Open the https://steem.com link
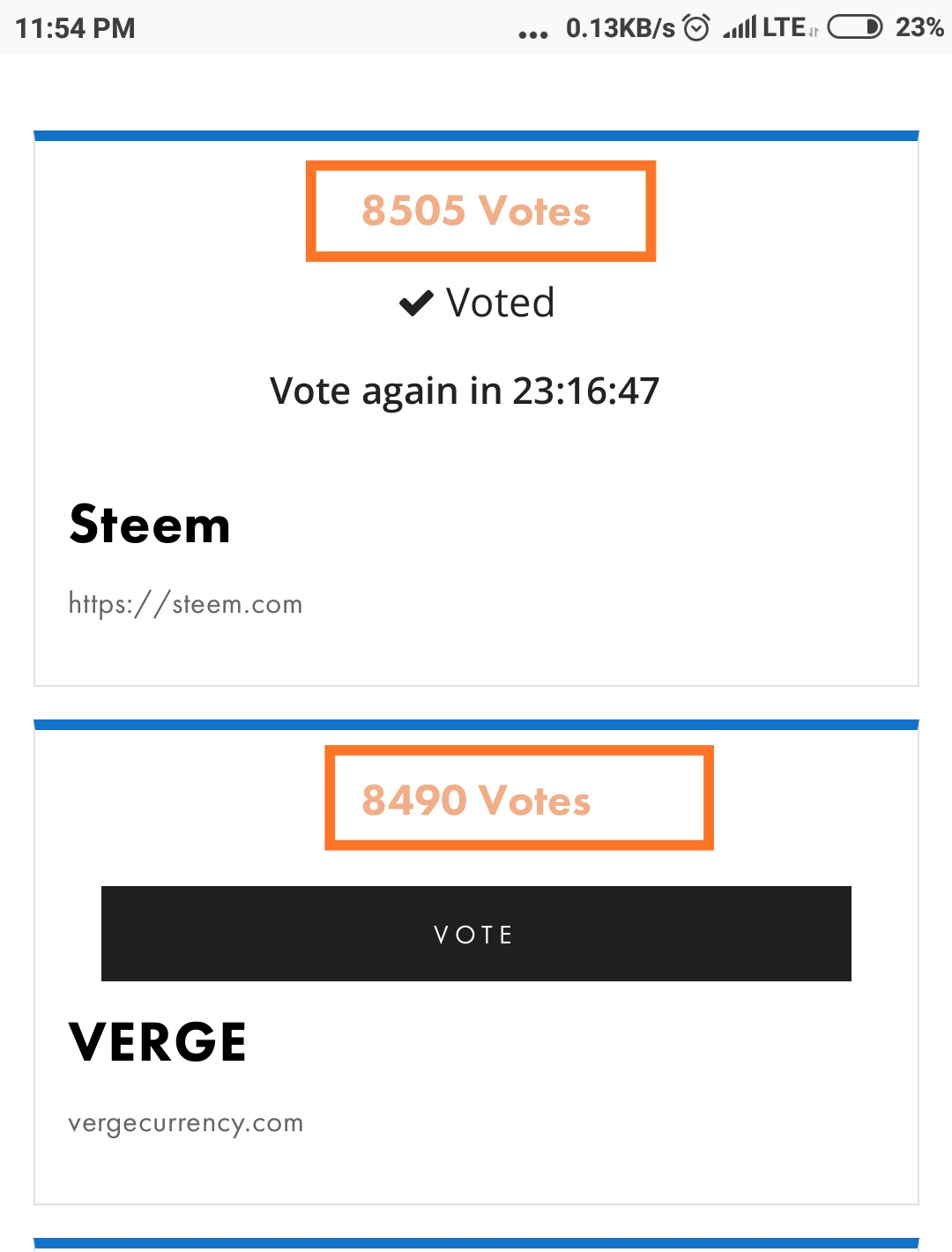Viewport: 952px width, 1252px height. 185,604
